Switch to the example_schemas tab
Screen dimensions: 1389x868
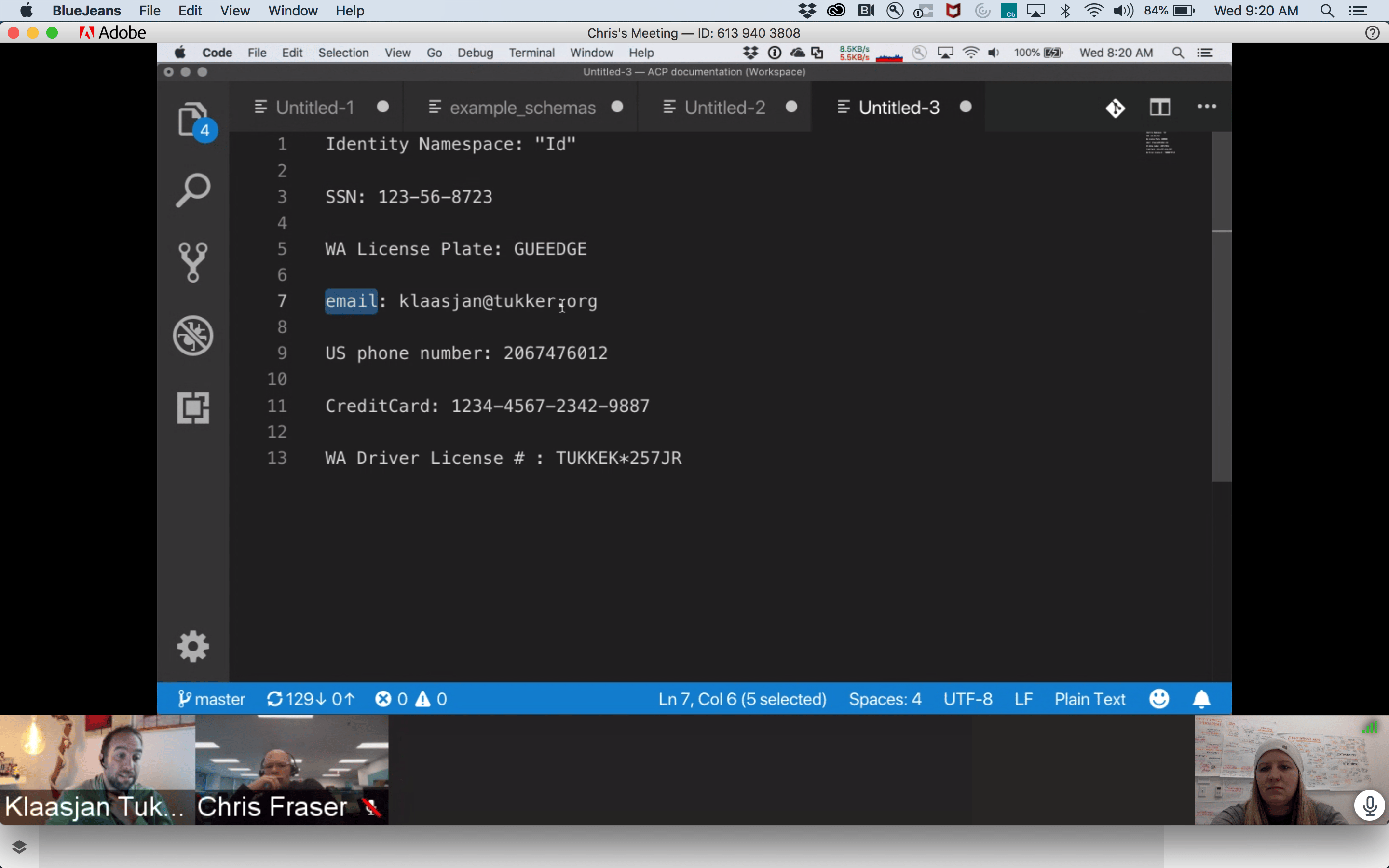click(x=522, y=108)
